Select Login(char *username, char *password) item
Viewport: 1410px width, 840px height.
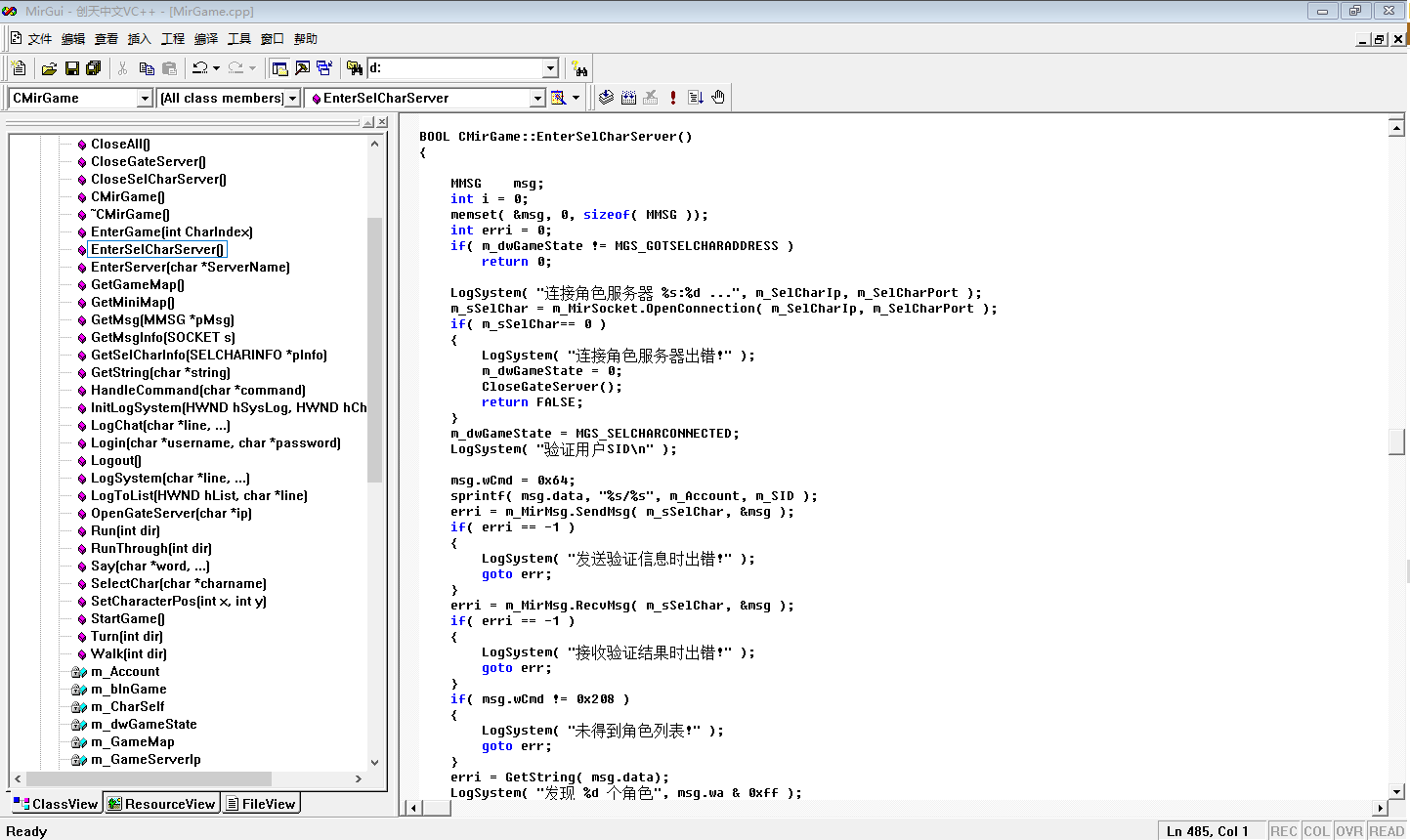215,442
